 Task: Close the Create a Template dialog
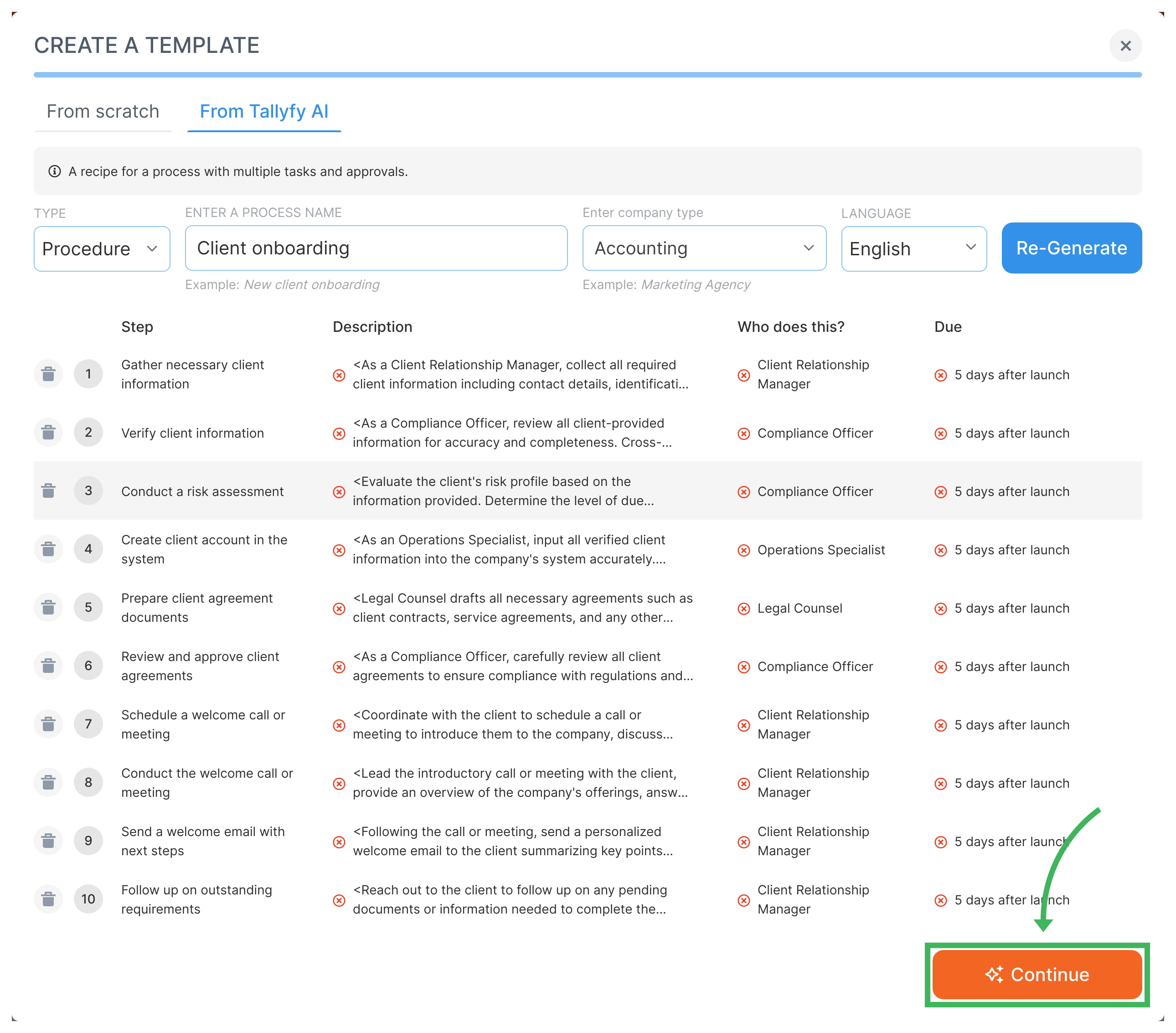[1126, 46]
